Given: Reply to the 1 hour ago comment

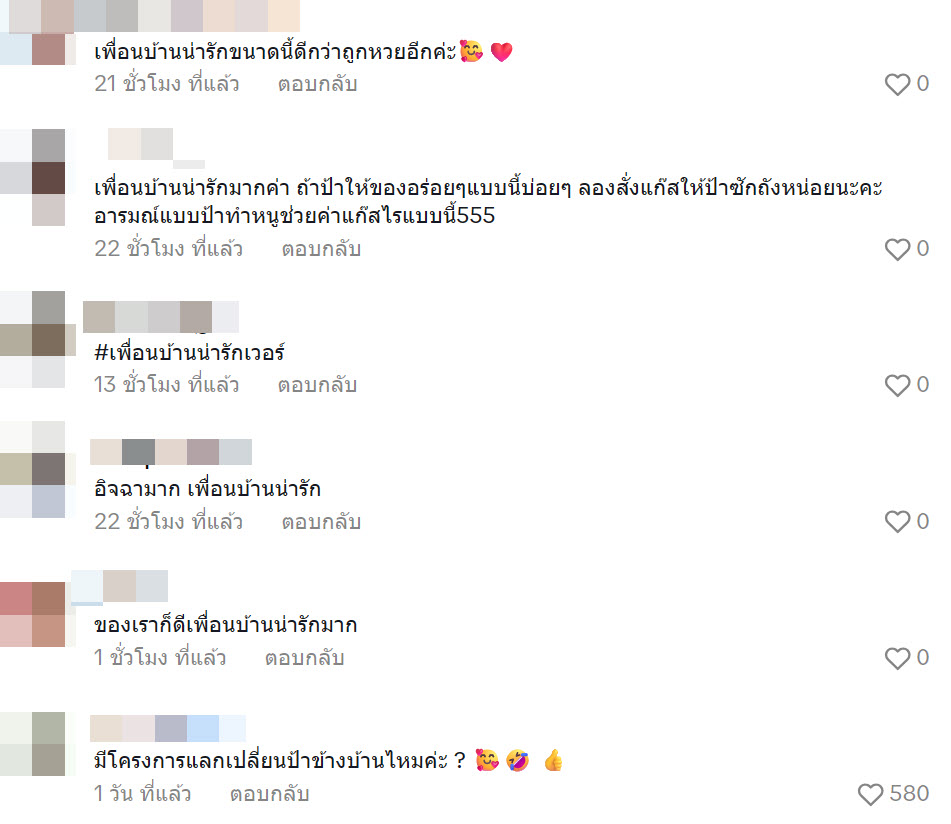Looking at the screenshot, I should (304, 657).
